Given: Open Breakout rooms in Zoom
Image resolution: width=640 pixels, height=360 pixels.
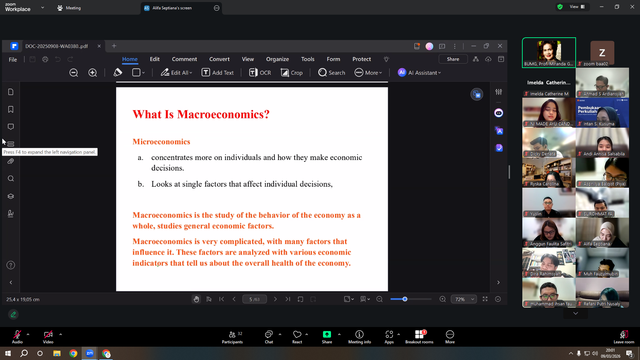Looking at the screenshot, I should point(419,337).
